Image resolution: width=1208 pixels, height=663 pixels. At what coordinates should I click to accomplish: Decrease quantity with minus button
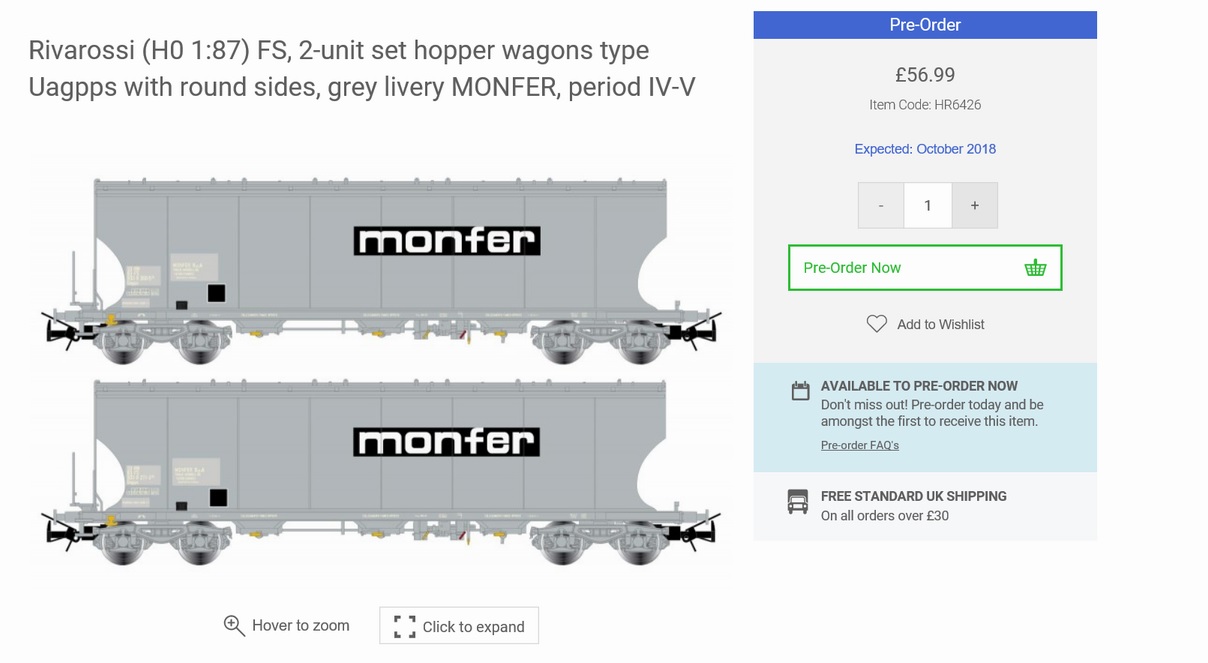pyautogui.click(x=880, y=206)
